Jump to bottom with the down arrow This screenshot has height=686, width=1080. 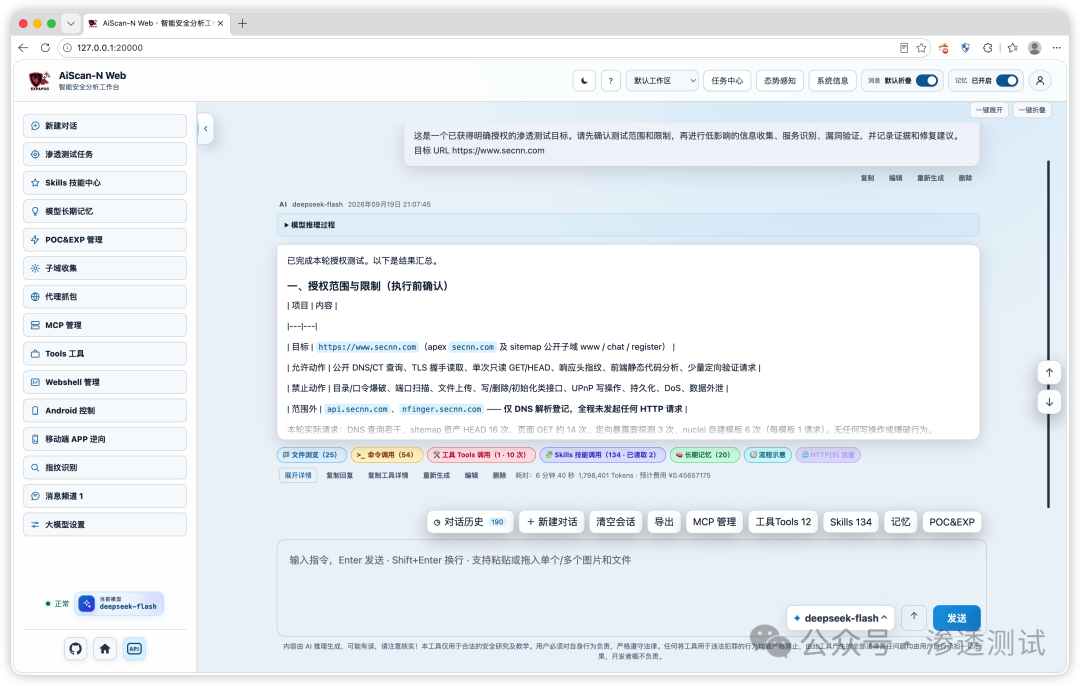1049,402
